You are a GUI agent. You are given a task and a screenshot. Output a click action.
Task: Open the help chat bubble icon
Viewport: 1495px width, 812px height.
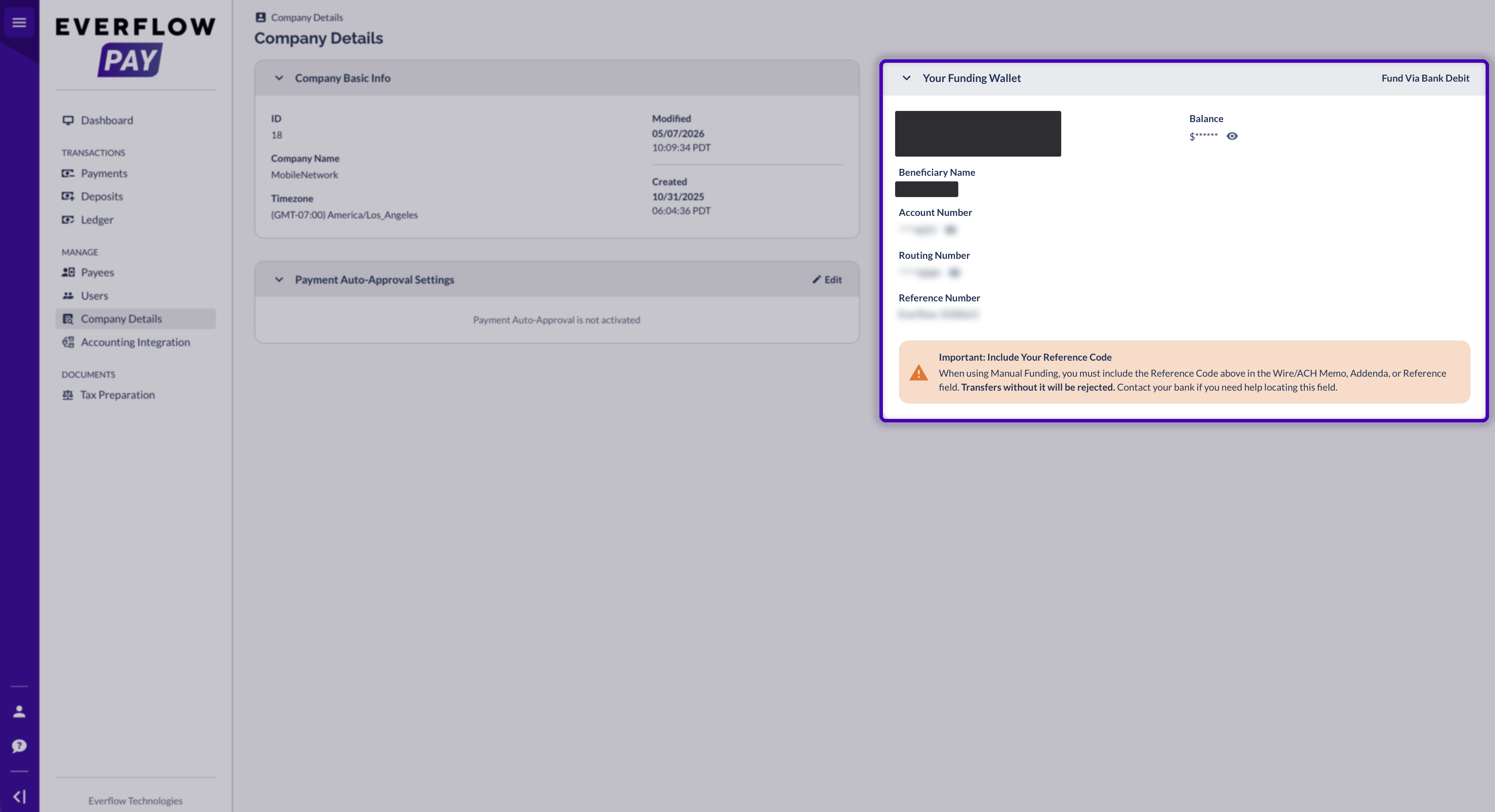coord(19,746)
